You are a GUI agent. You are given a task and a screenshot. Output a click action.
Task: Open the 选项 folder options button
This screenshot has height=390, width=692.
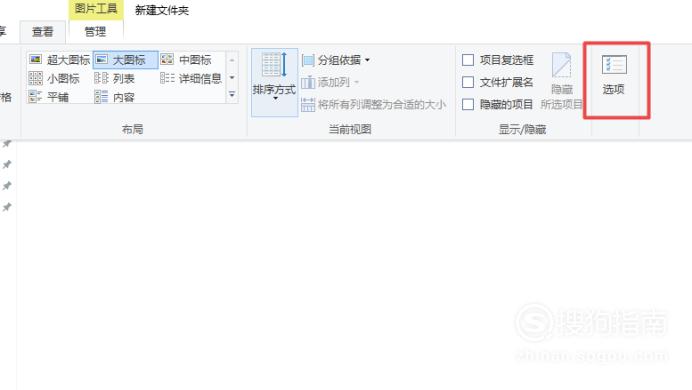(614, 75)
